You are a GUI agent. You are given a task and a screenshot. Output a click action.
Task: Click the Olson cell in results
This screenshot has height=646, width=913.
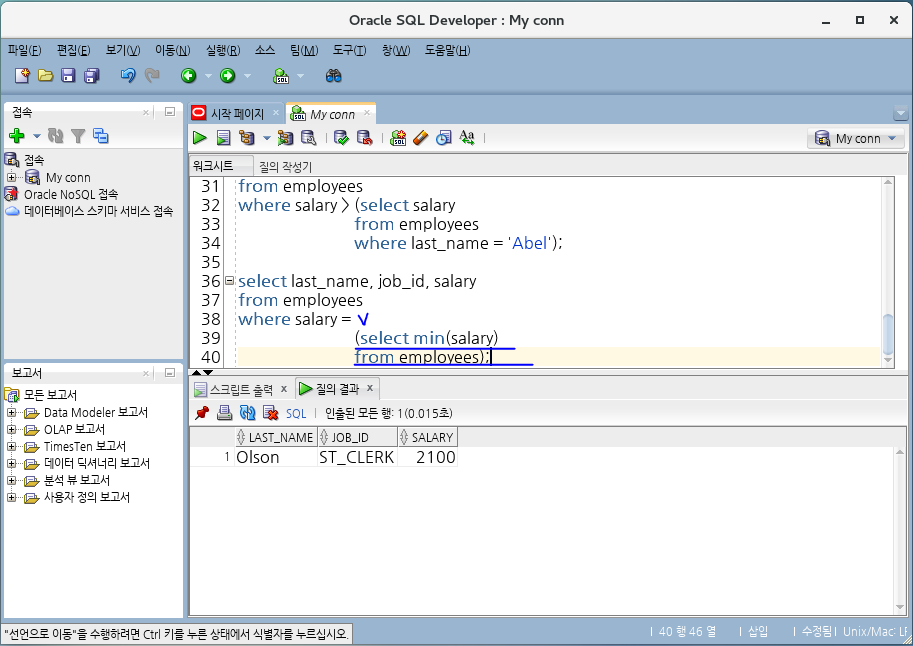click(x=275, y=457)
